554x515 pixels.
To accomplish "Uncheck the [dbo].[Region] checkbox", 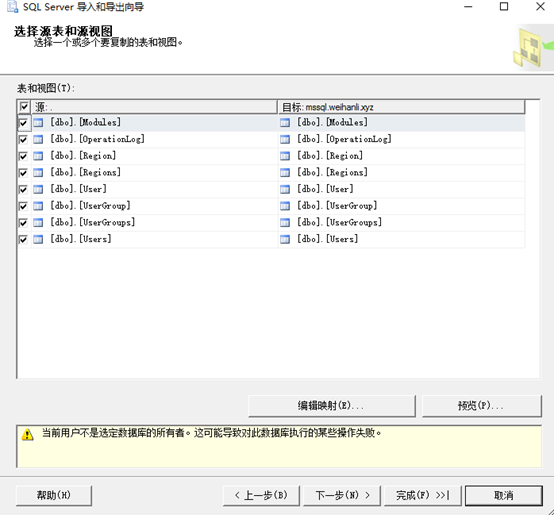I will click(x=23, y=156).
